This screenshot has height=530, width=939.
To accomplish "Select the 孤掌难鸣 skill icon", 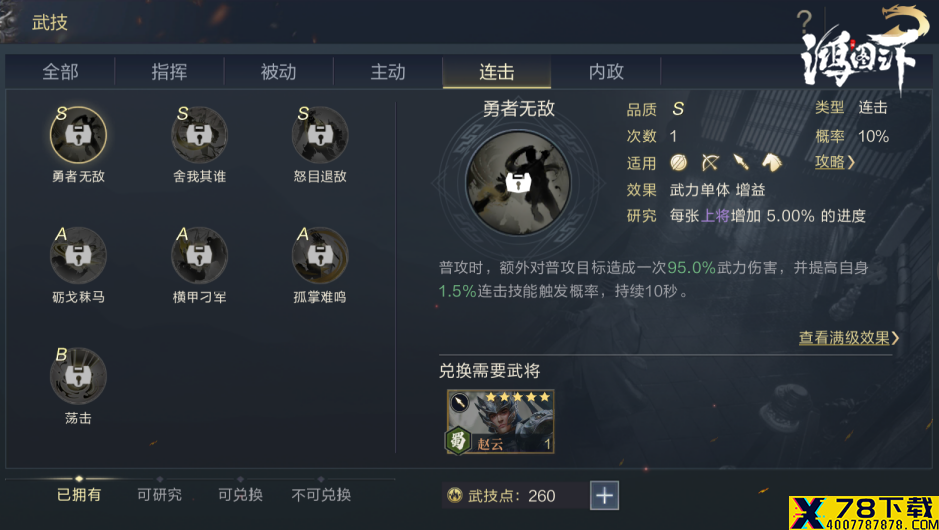I will coord(320,256).
